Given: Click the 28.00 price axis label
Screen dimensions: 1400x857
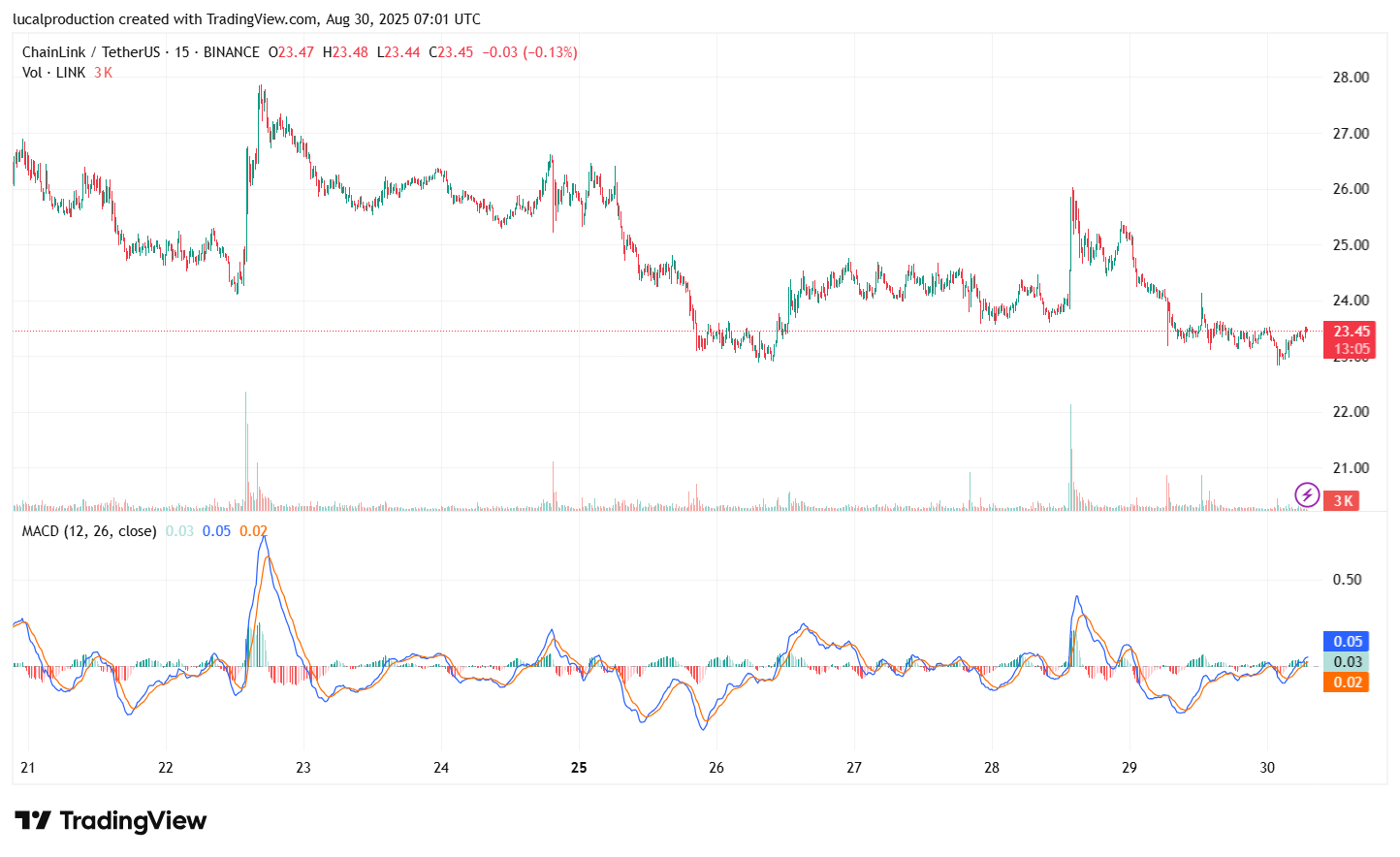Looking at the screenshot, I should coord(1351,78).
